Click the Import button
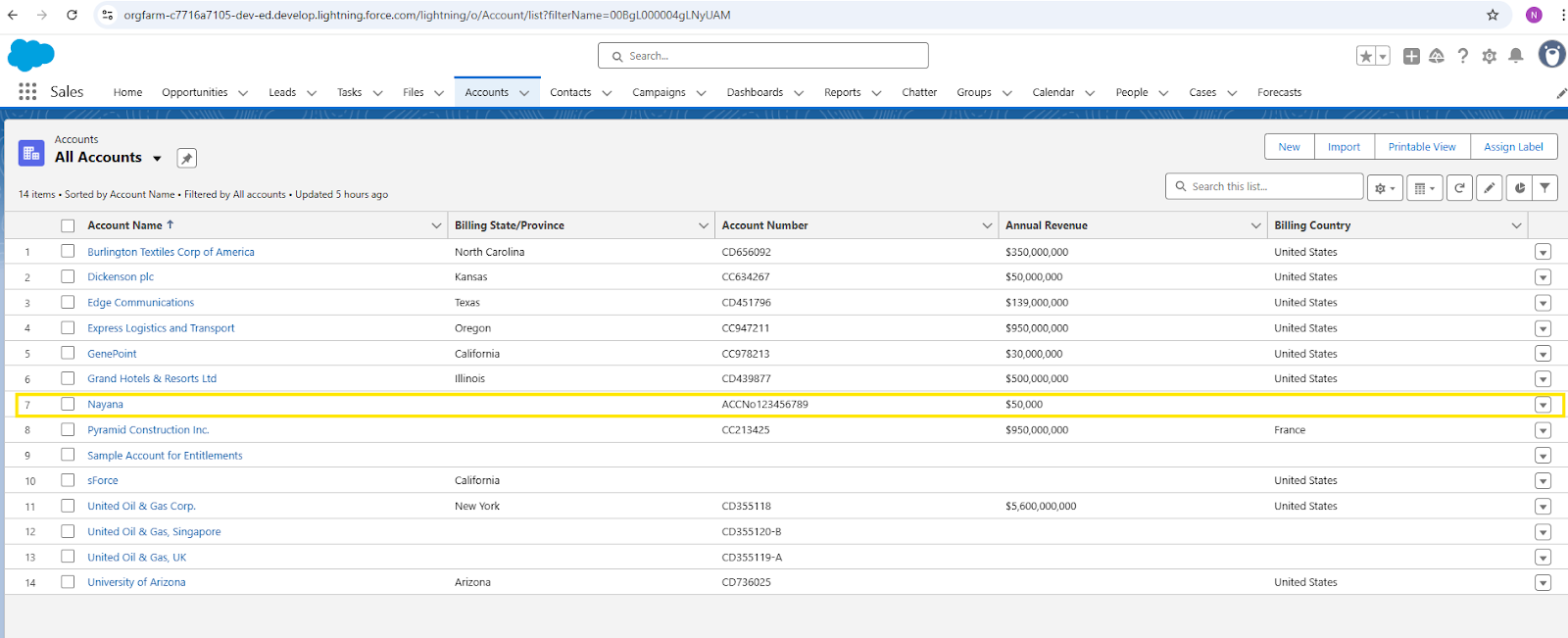Image resolution: width=1568 pixels, height=638 pixels. 1344,147
